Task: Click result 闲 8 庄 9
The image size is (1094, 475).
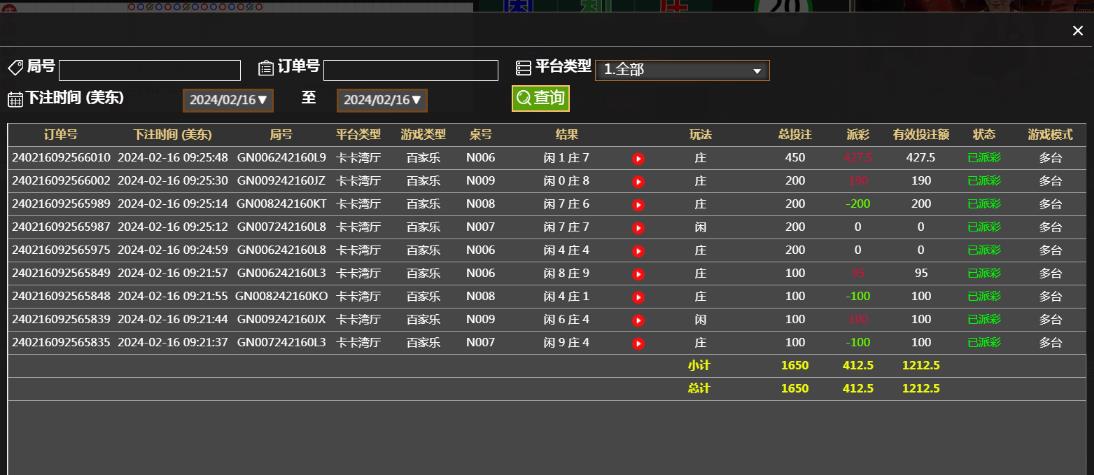Action: coord(567,273)
